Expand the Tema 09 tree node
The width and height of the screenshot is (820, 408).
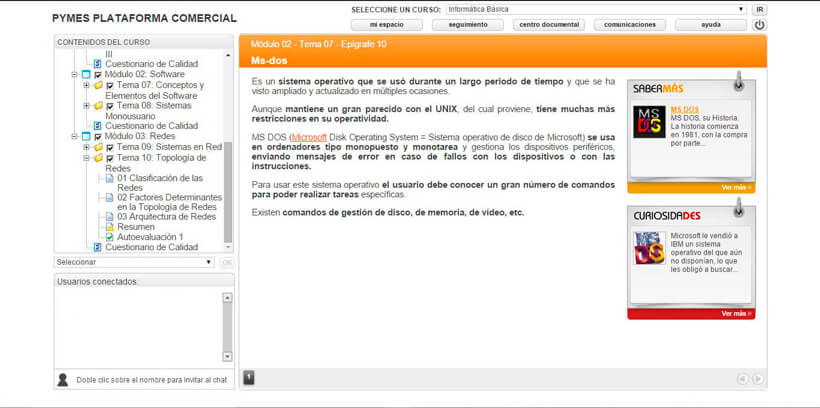pos(87,147)
